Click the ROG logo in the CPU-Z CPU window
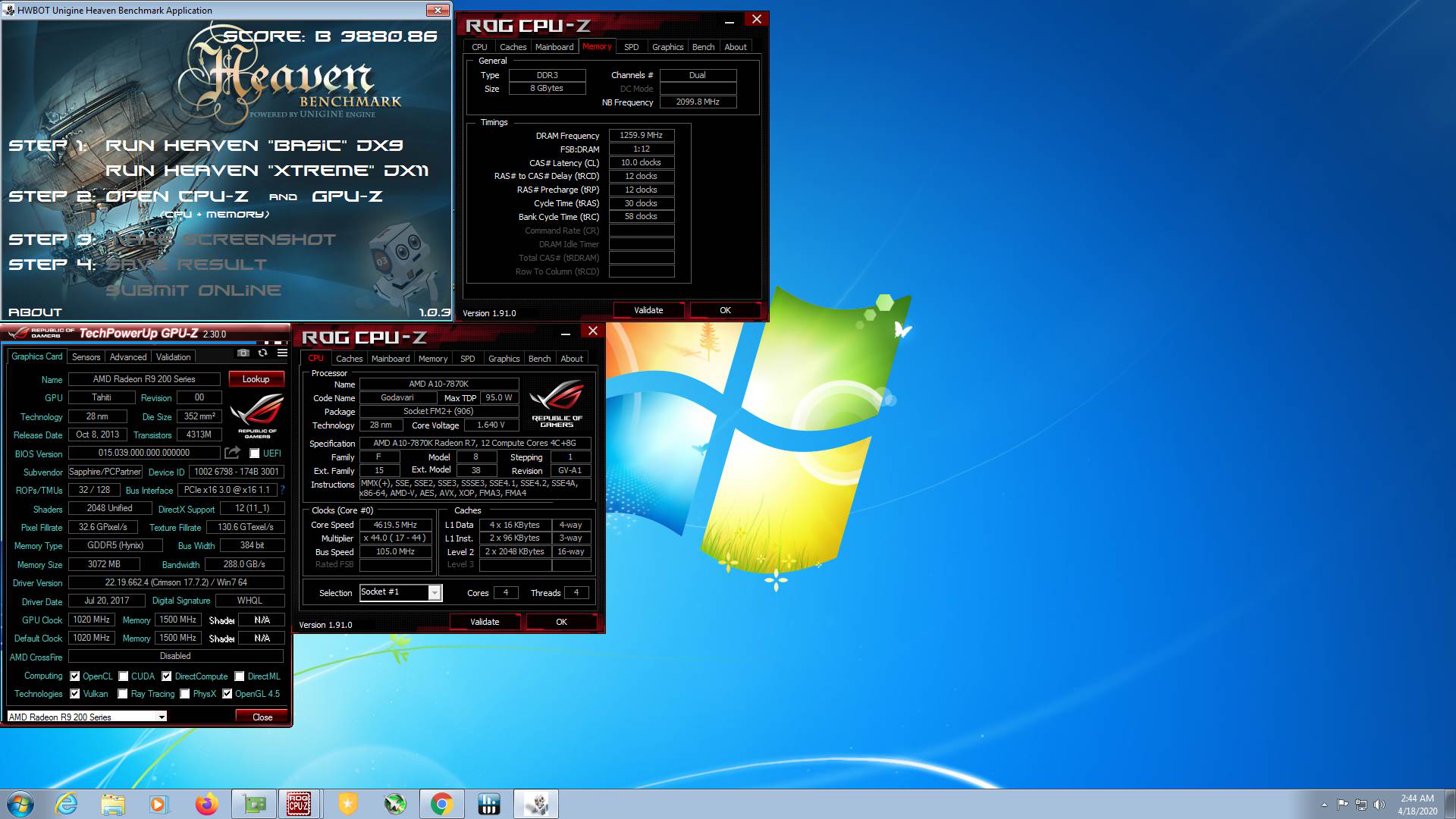Screen dimensions: 1456x819 pos(557,403)
